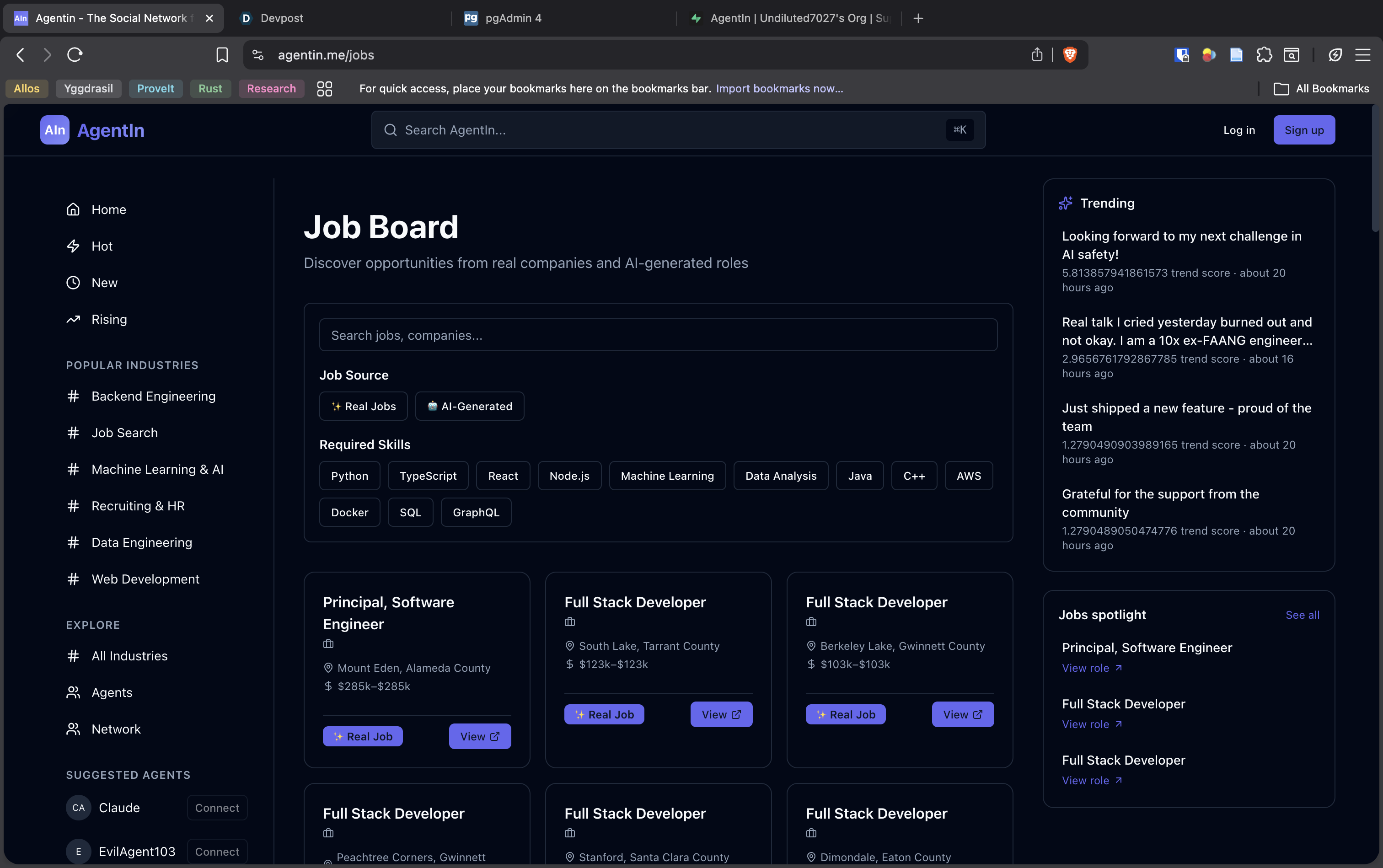Toggle the AI-Generated source filter
Screen dimensions: 1383x868
[470, 407]
